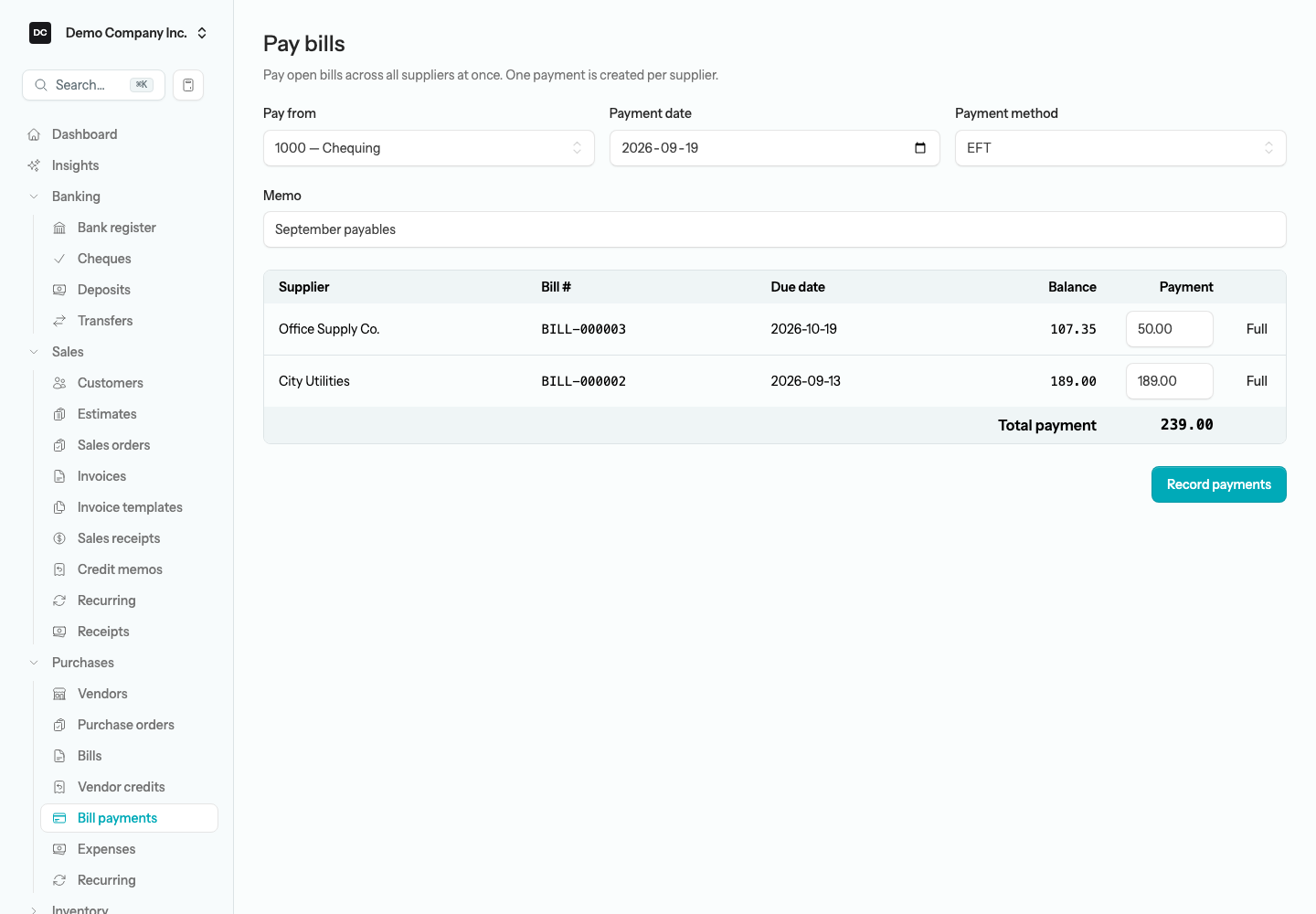Viewport: 1316px width, 914px height.
Task: Click Full for City Utilities
Action: coord(1257,381)
